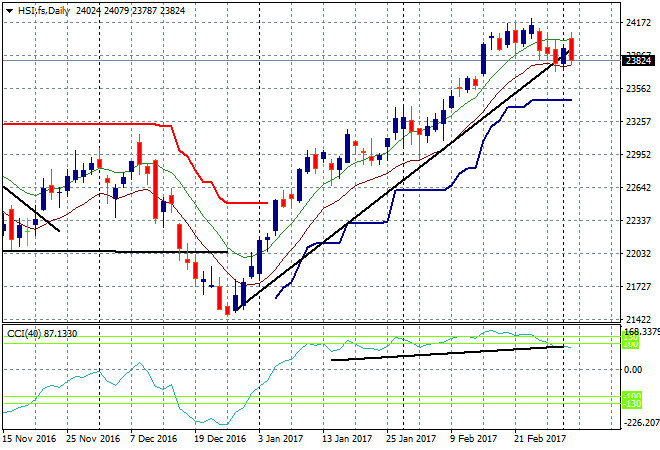Click the OHLC values 24024 24079 23787 23824
The height and width of the screenshot is (450, 660).
point(130,11)
